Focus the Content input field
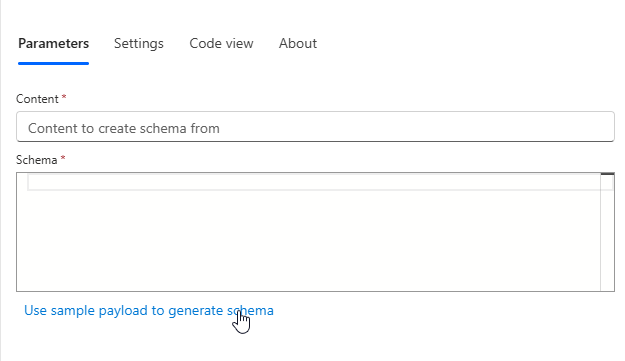The width and height of the screenshot is (625, 361). click(315, 127)
